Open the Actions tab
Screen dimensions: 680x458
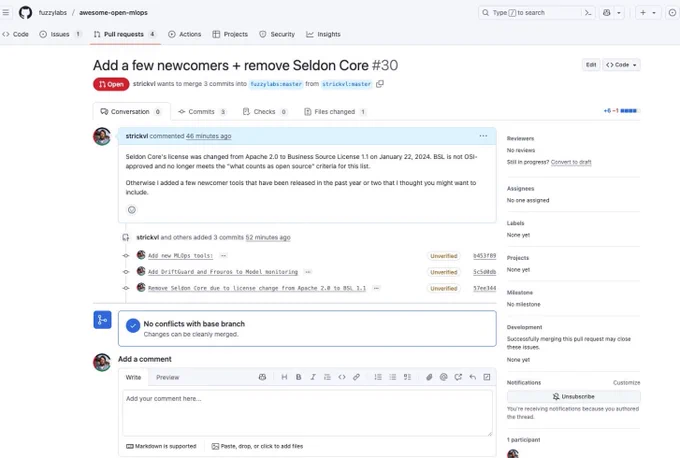click(x=185, y=34)
